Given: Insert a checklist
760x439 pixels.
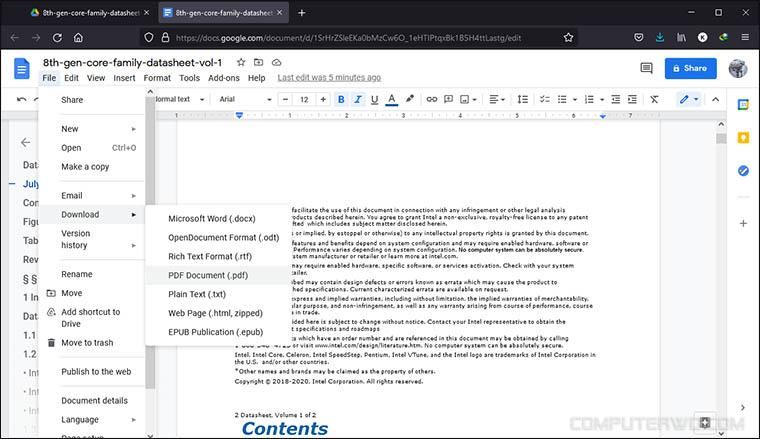Looking at the screenshot, I should tap(544, 99).
